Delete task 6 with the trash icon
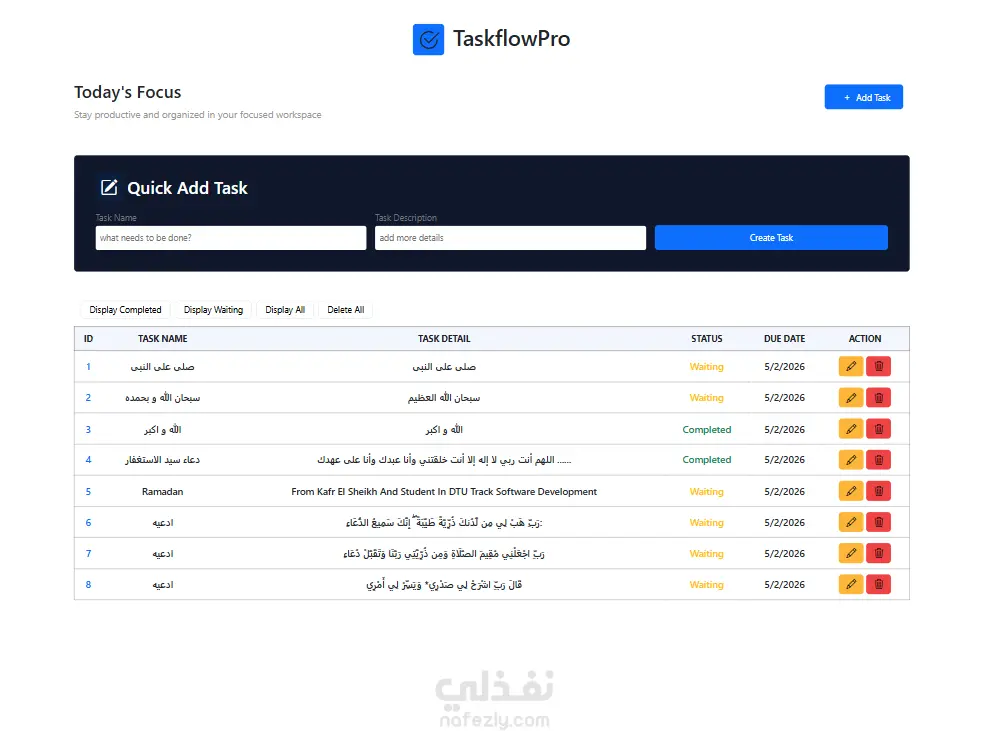The width and height of the screenshot is (989, 731). pos(879,522)
